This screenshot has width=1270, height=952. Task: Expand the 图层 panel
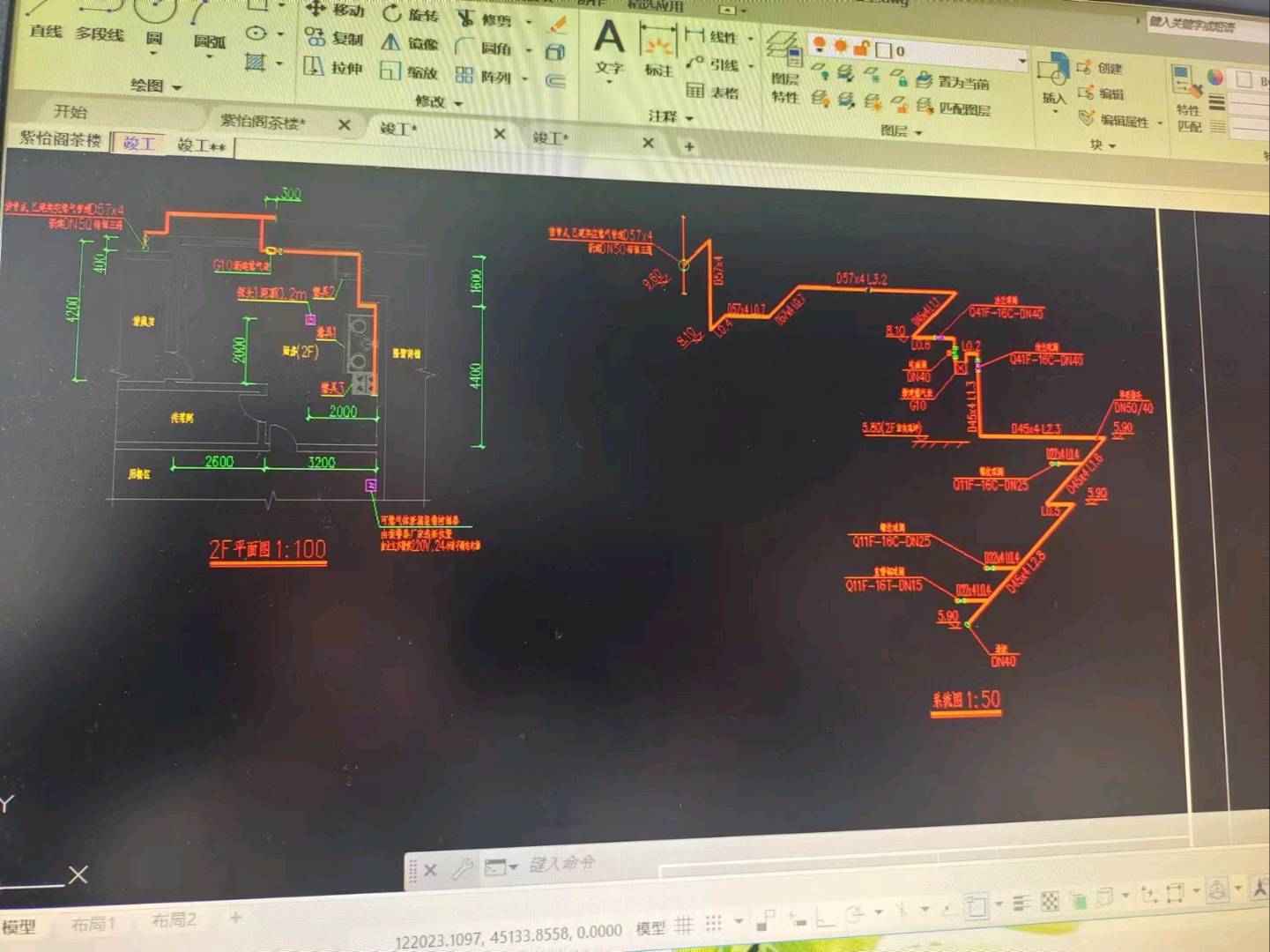click(x=901, y=130)
